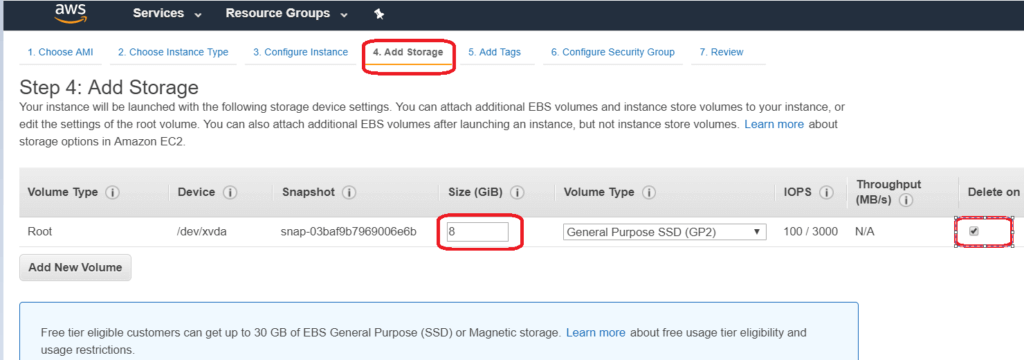Open General Purpose SSD (GP2) volume type dropdown
The image size is (1024, 360).
coord(664,231)
